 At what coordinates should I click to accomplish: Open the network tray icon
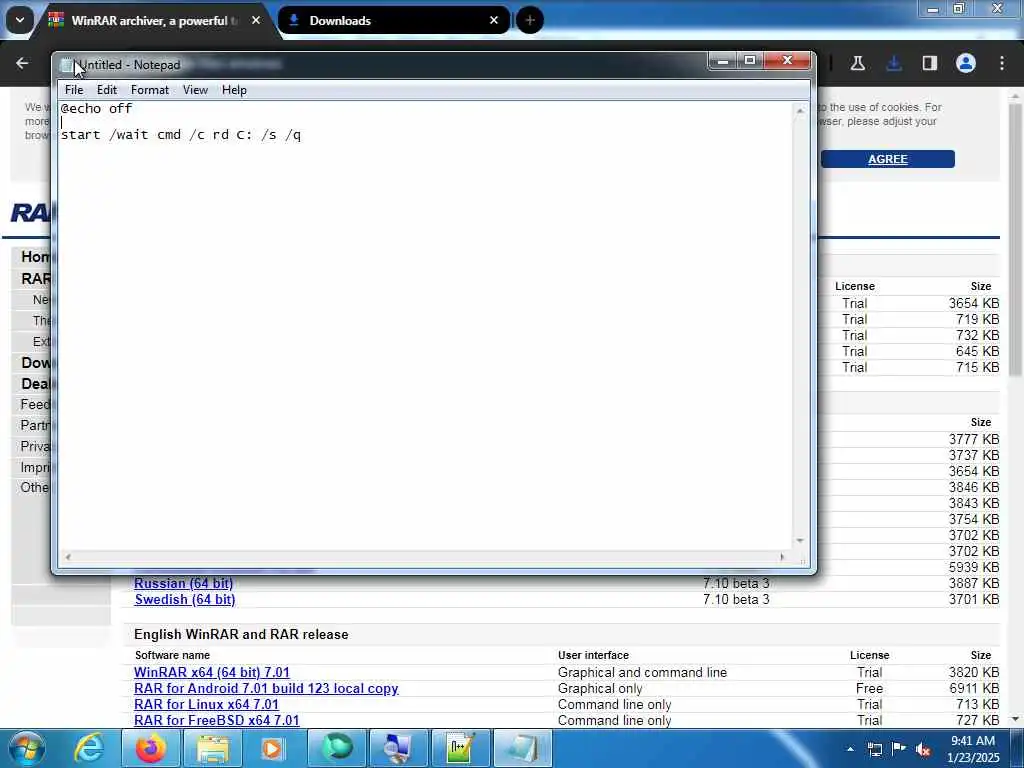click(x=875, y=749)
